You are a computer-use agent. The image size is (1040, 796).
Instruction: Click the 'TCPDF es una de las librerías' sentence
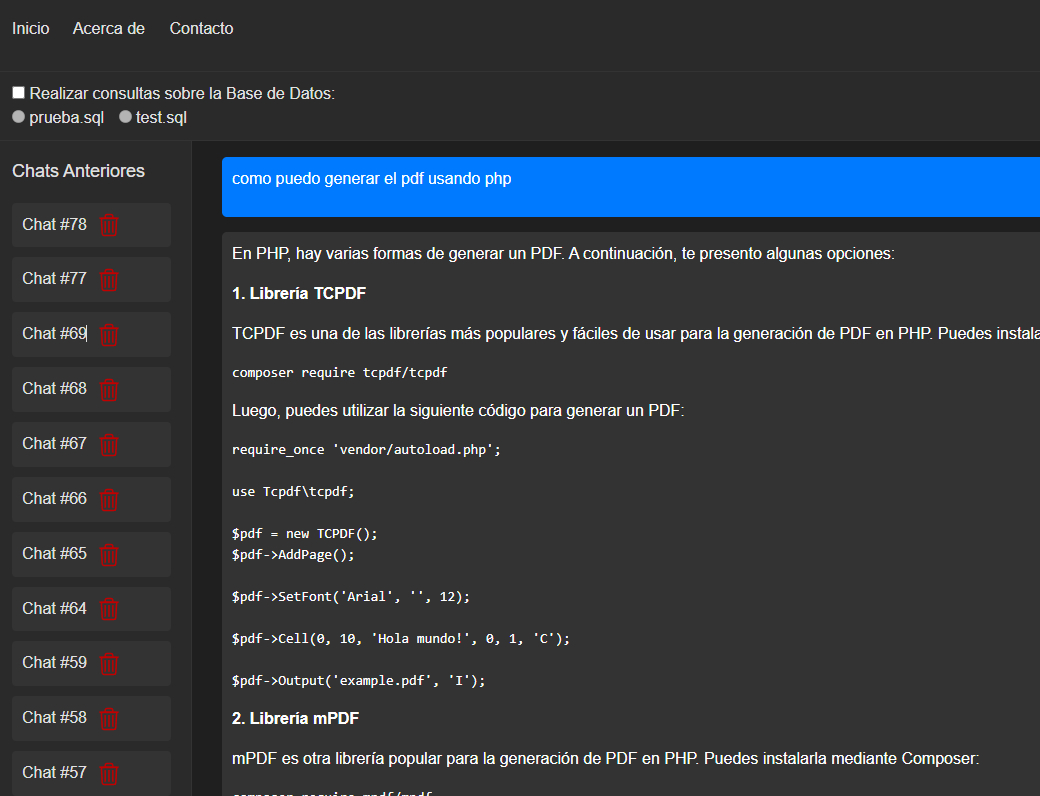(x=636, y=334)
